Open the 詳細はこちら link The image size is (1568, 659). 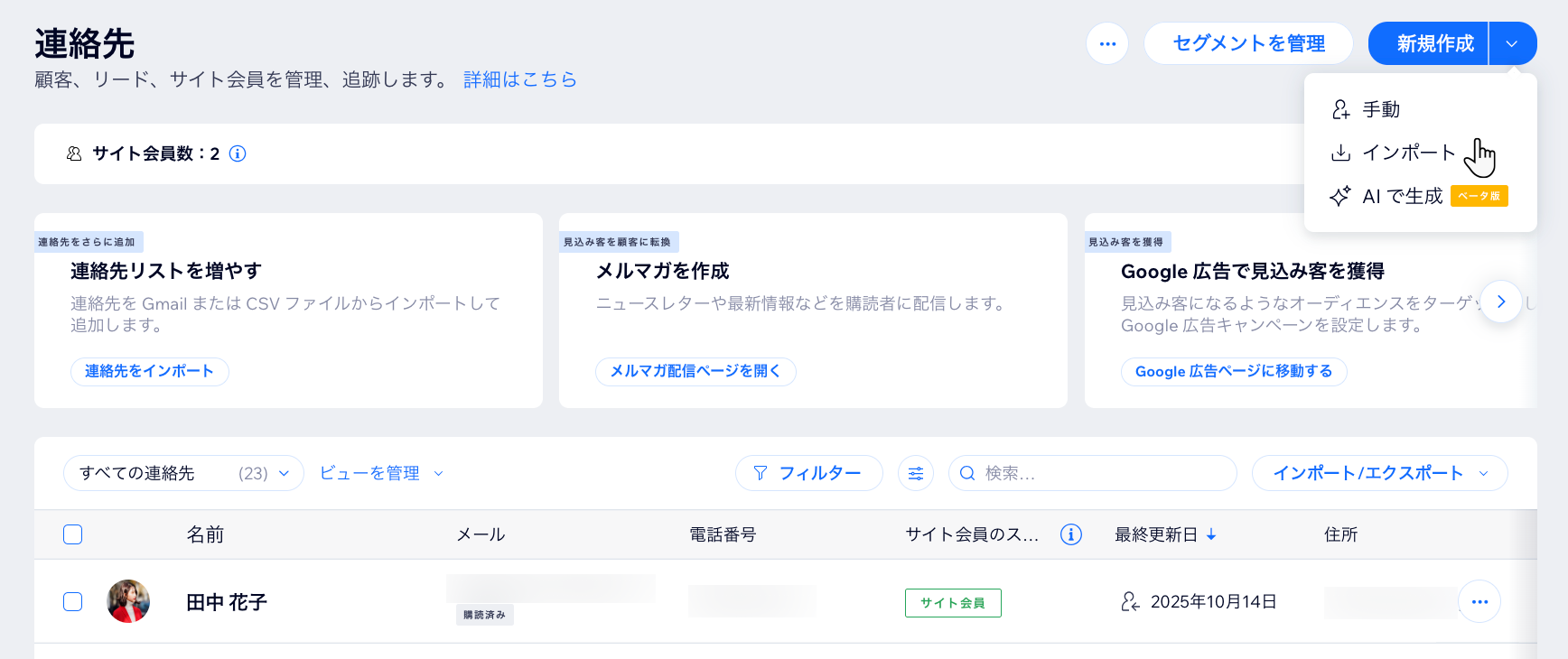pos(520,79)
